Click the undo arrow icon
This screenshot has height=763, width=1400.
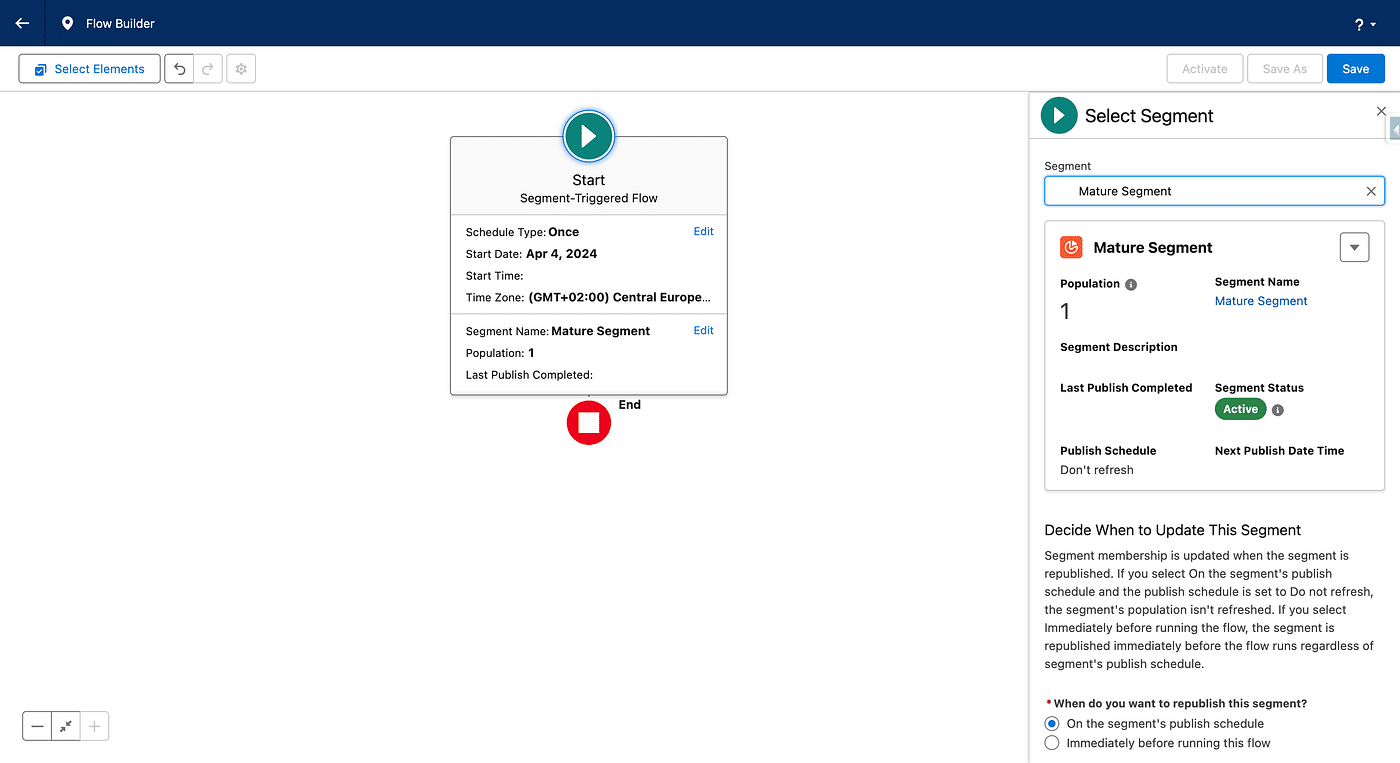click(x=179, y=69)
